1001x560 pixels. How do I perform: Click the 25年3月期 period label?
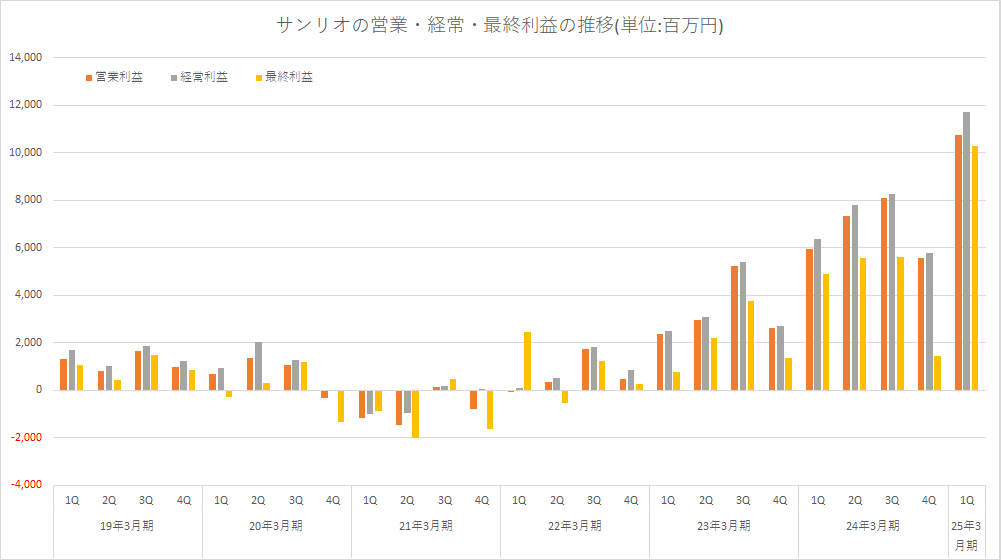(x=967, y=536)
